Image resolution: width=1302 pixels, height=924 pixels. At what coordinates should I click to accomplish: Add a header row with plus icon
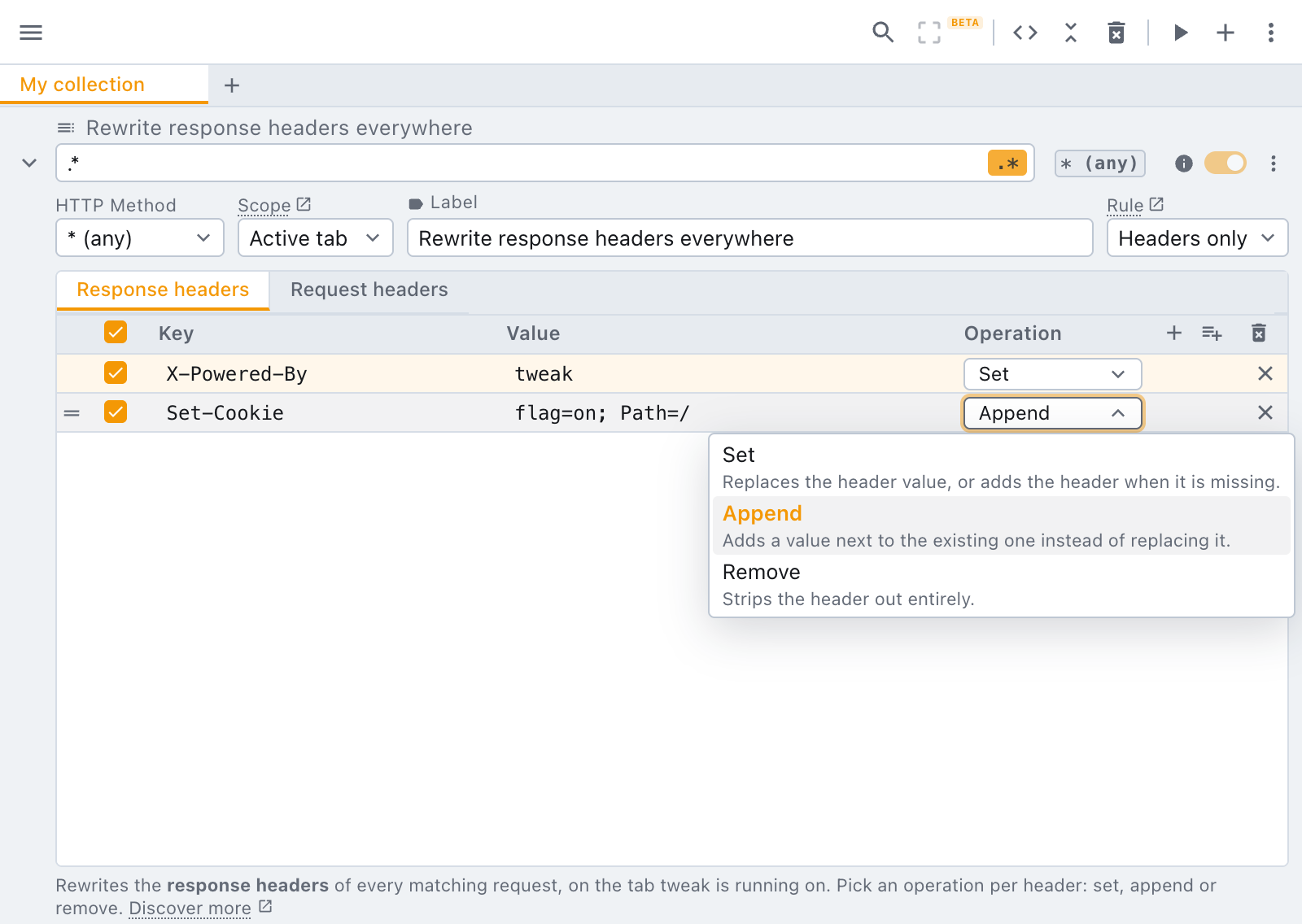pyautogui.click(x=1174, y=333)
